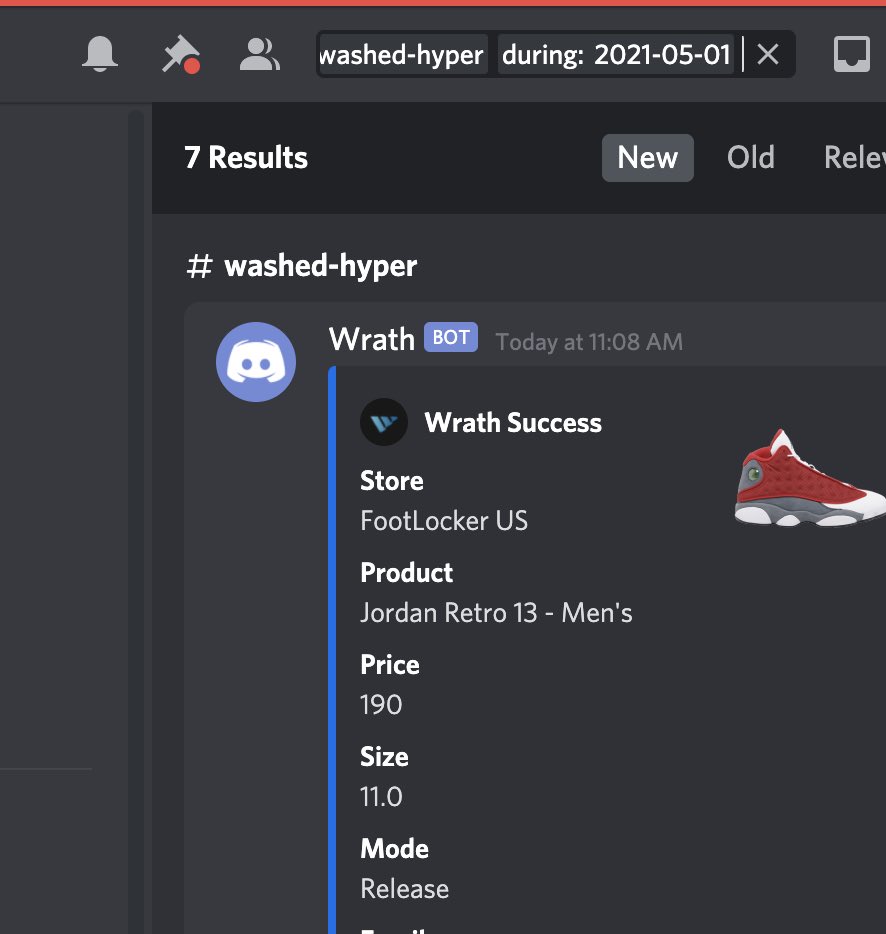Click the notification bell icon
Image resolution: width=886 pixels, height=934 pixels.
point(99,55)
